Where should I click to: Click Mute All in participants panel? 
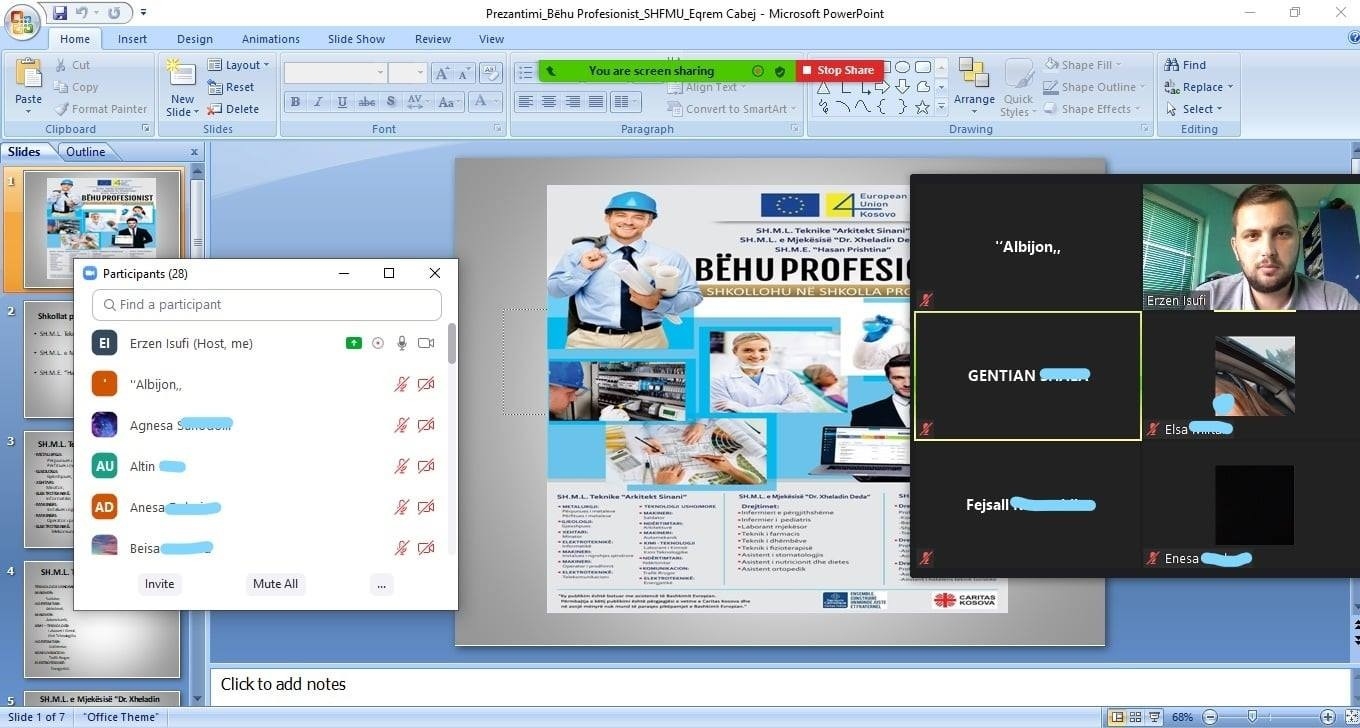[275, 584]
